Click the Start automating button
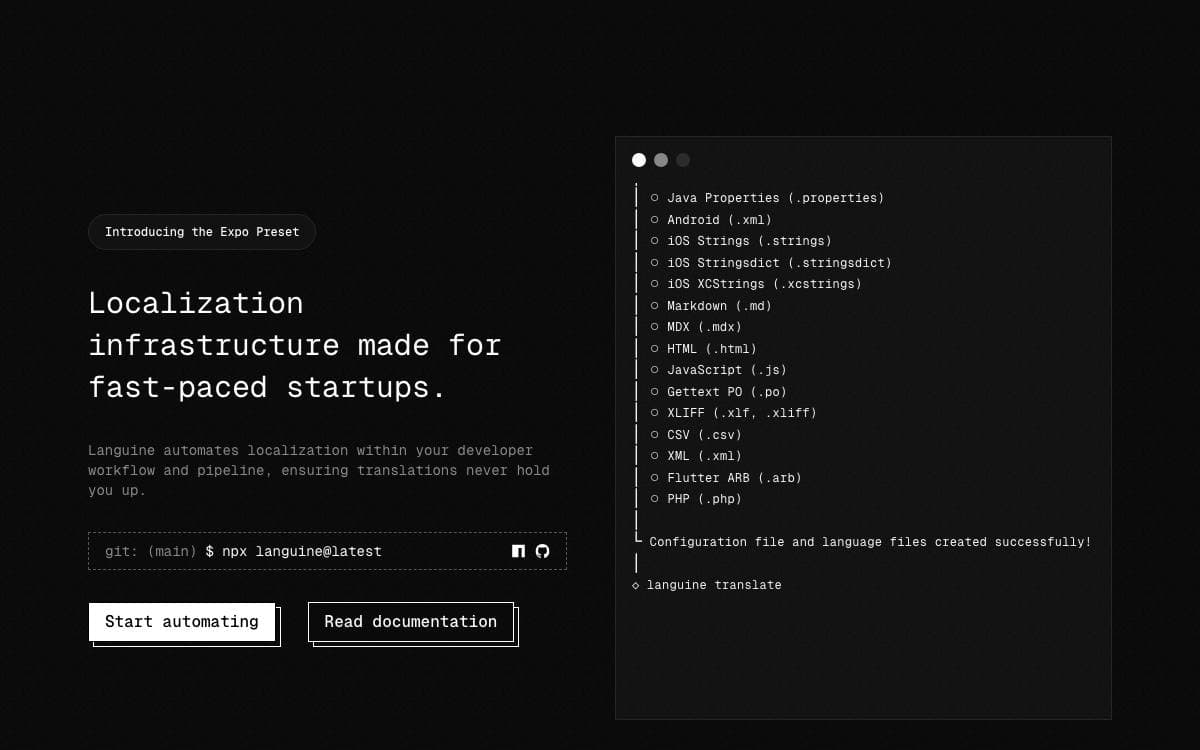1200x750 pixels. click(182, 622)
